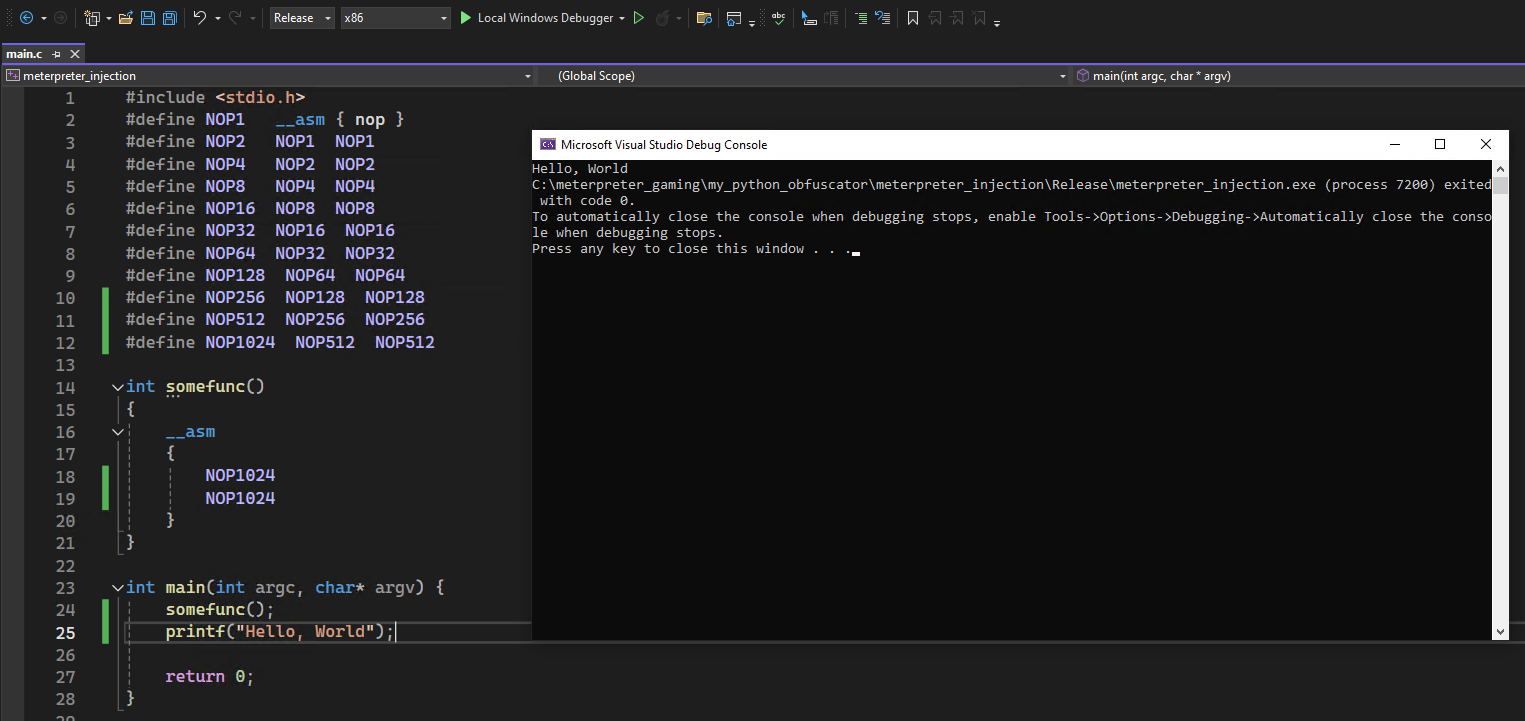Collapse the somefunc function block
This screenshot has height=721, width=1525.
119,387
